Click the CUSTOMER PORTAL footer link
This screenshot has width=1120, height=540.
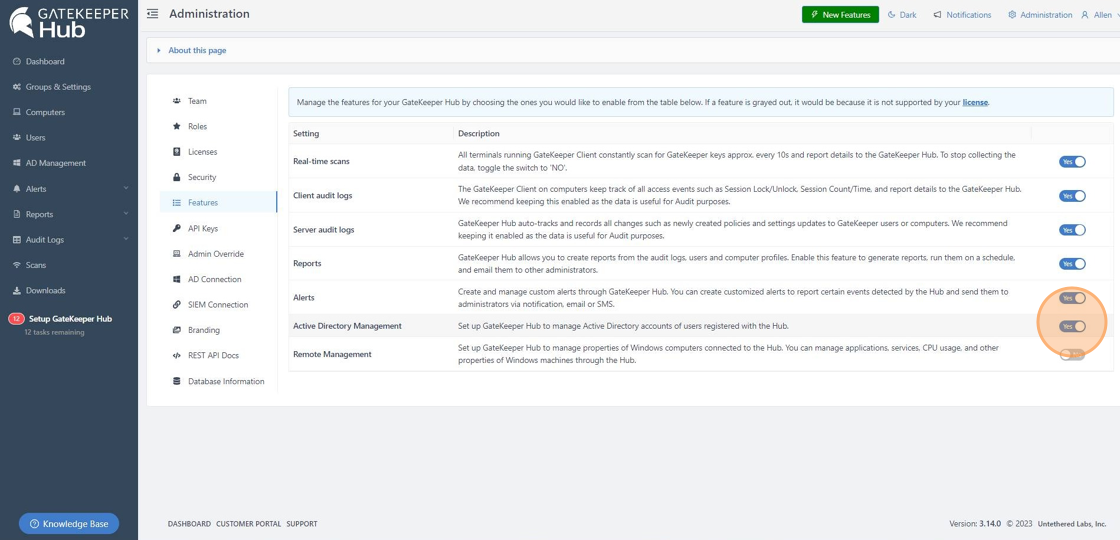tap(249, 524)
